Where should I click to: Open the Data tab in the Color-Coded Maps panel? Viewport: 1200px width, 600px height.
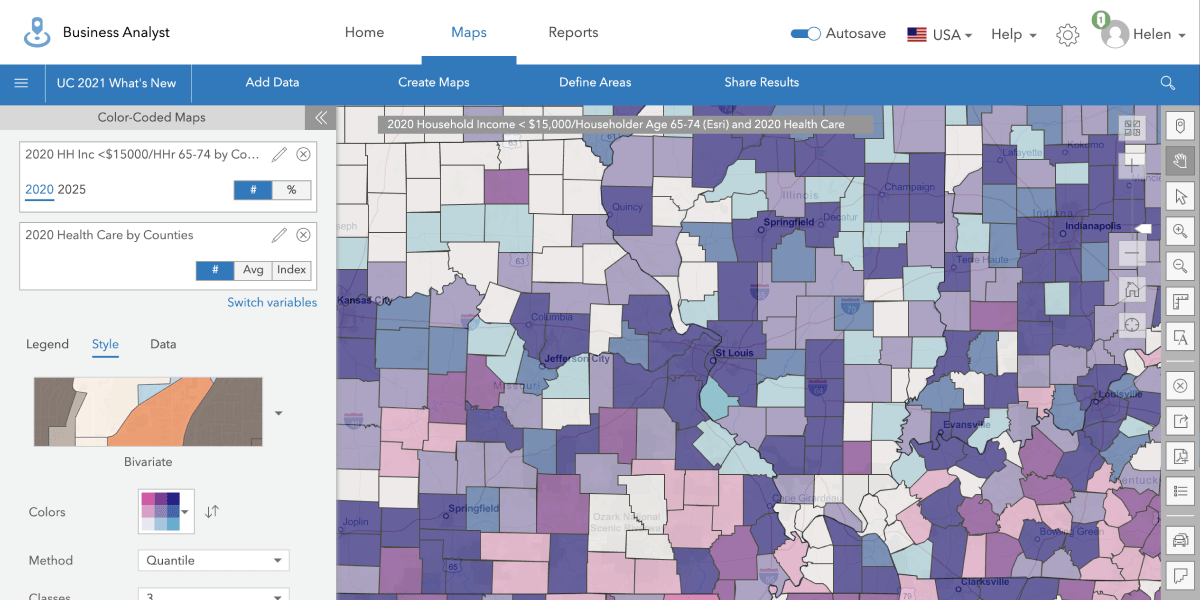click(x=162, y=344)
